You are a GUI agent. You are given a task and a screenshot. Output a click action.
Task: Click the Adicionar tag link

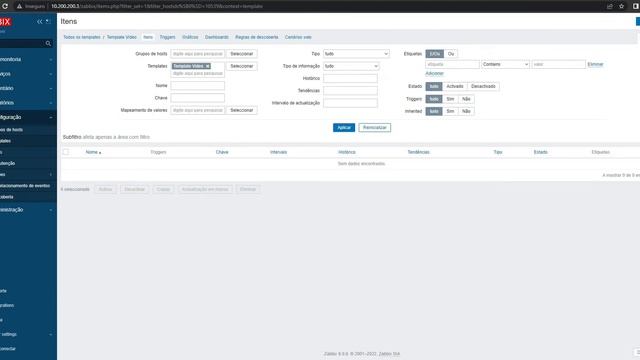click(434, 74)
